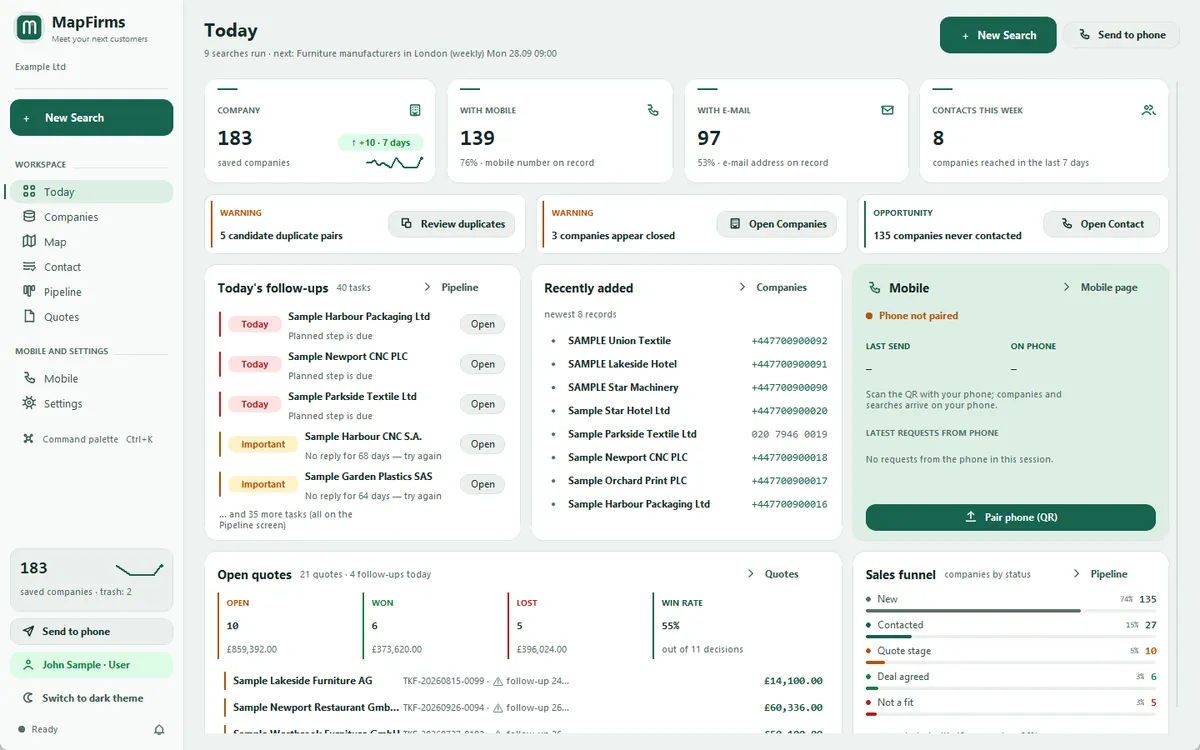Click the New funnel progress bar
The width and height of the screenshot is (1200, 750).
[x=1011, y=610]
